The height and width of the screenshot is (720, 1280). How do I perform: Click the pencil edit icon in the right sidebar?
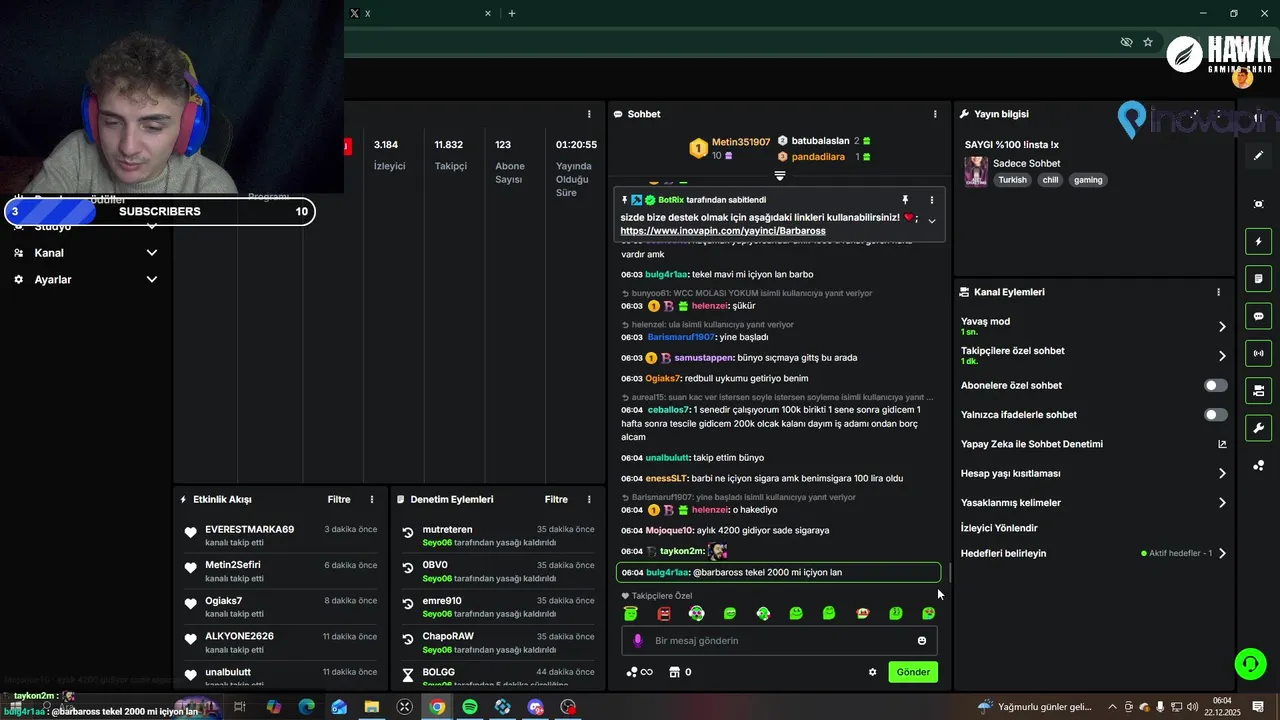(x=1259, y=155)
